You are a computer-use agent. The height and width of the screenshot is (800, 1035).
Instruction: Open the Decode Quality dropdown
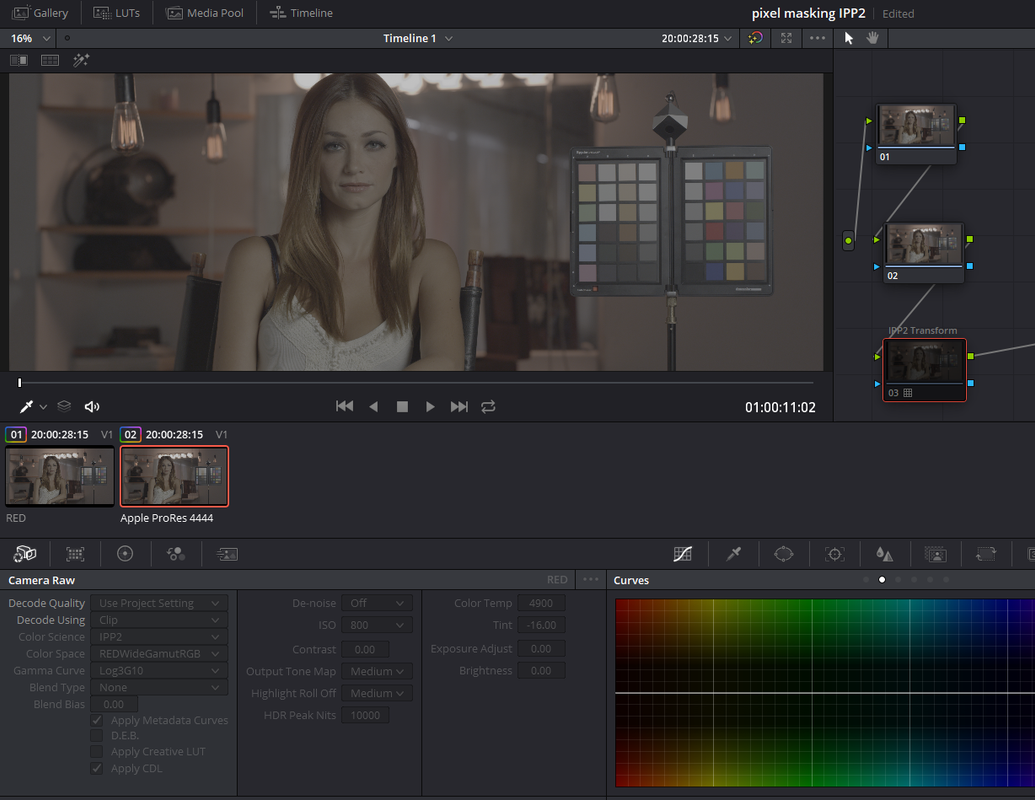coord(159,603)
